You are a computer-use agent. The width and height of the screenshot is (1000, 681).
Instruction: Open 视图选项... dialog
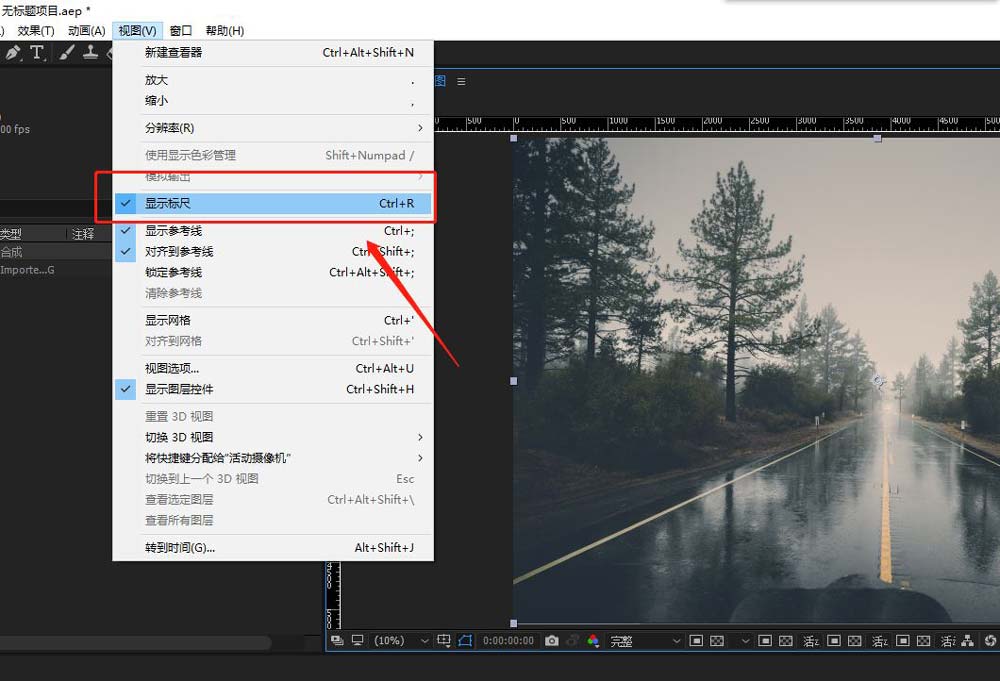(x=273, y=368)
